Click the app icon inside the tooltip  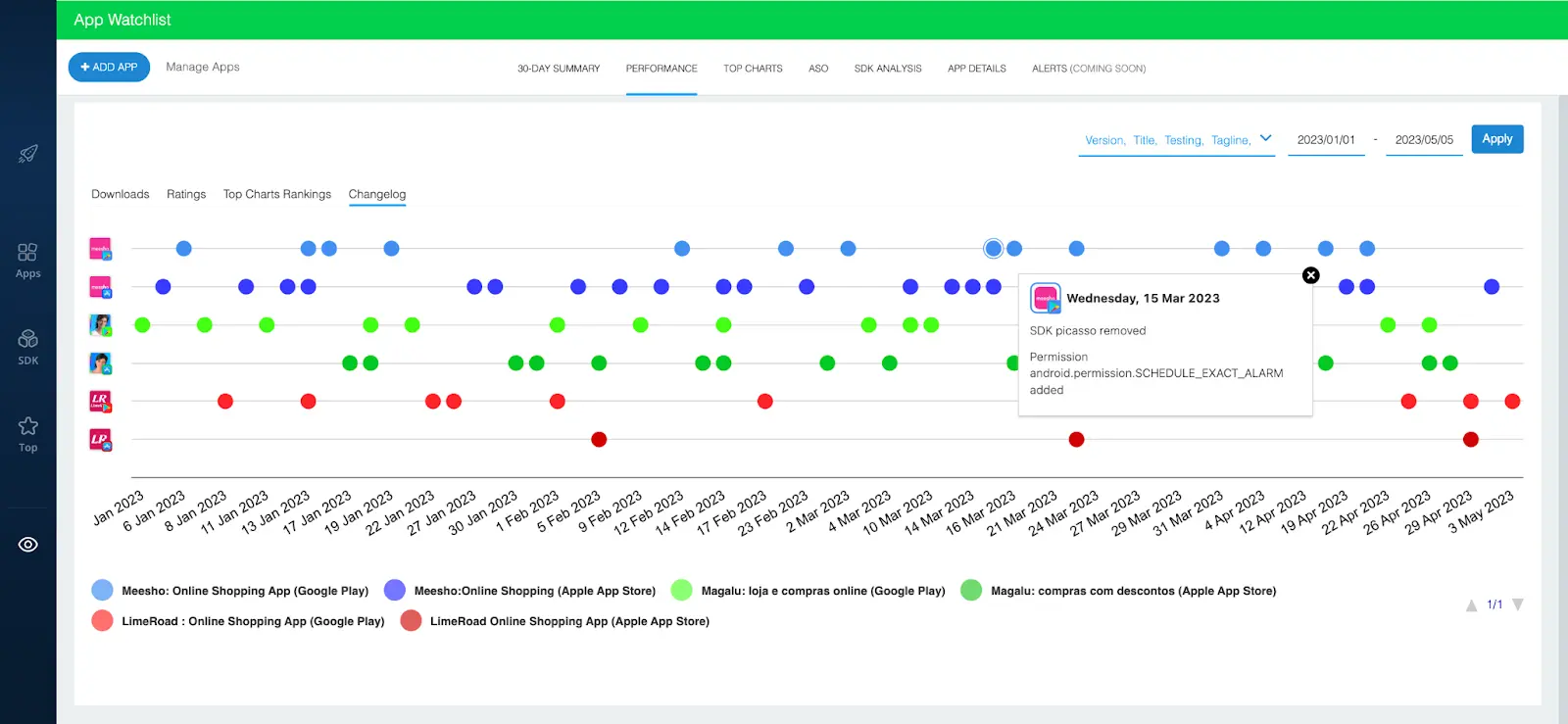tap(1046, 298)
